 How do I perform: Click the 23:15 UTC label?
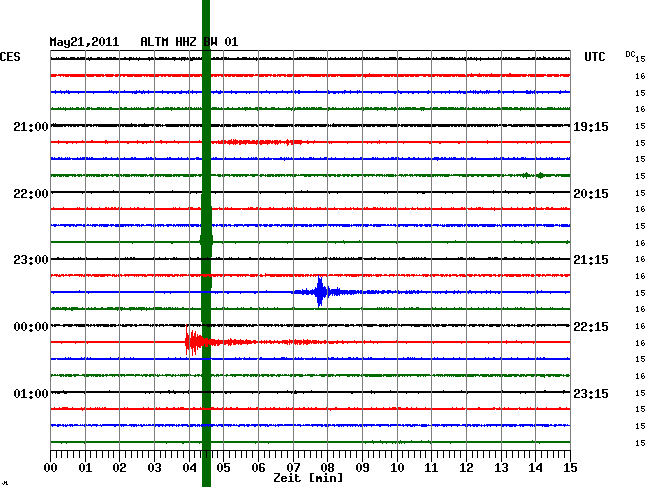591,393
